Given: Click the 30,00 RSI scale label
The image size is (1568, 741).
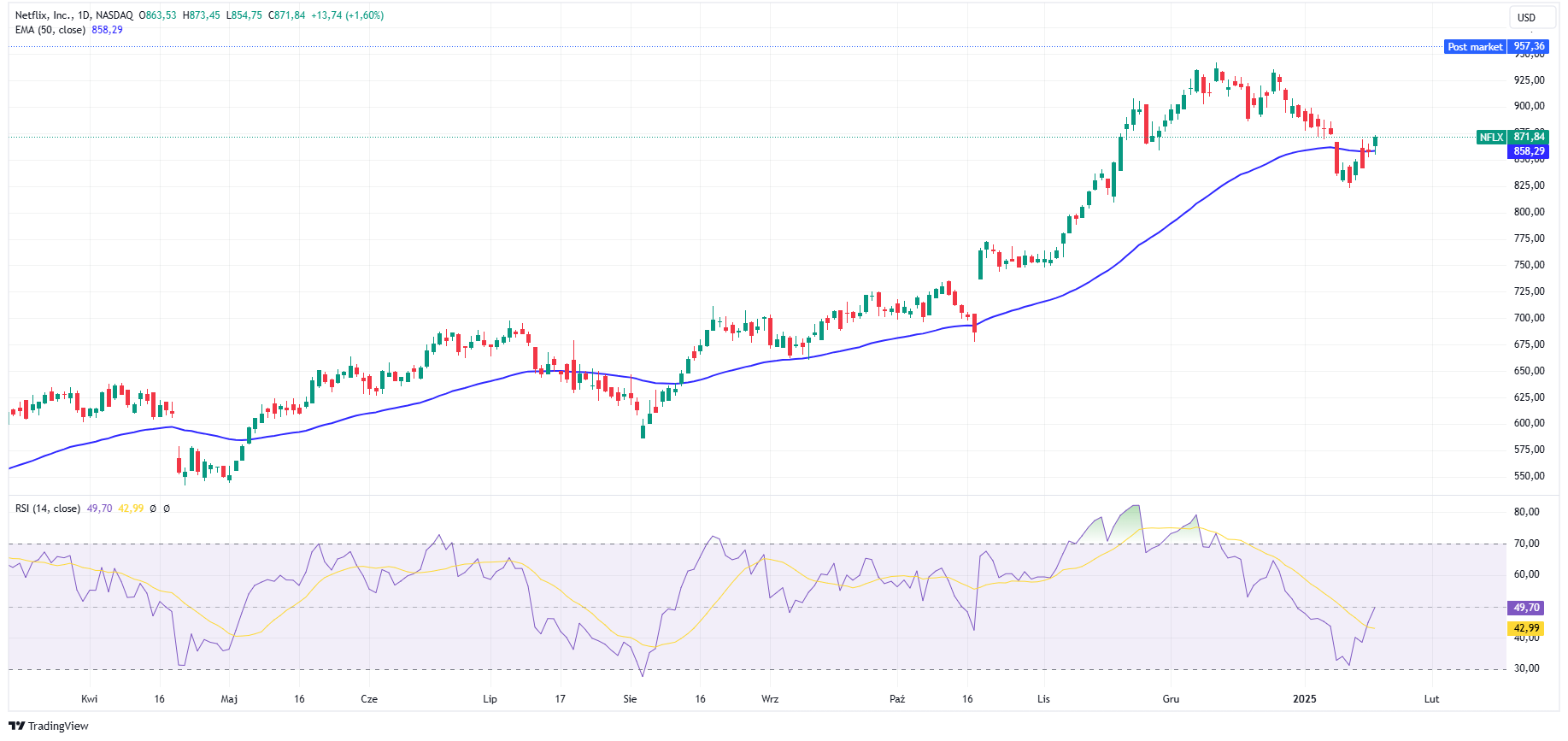Looking at the screenshot, I should pyautogui.click(x=1526, y=668).
